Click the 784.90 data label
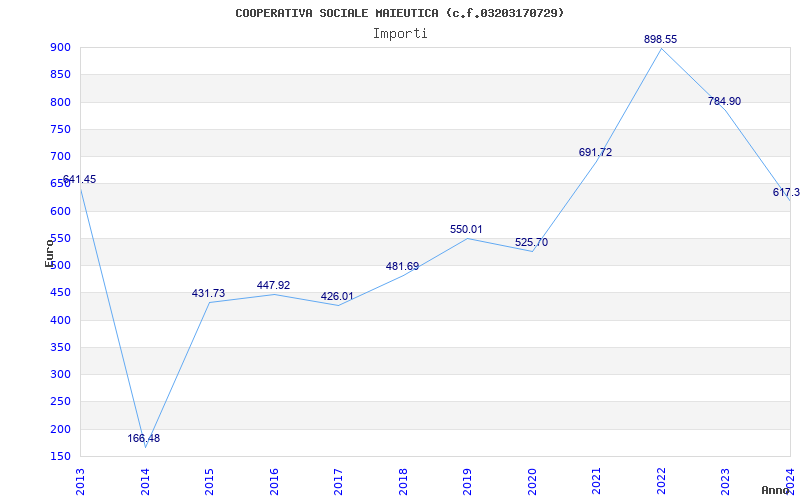 pyautogui.click(x=724, y=101)
